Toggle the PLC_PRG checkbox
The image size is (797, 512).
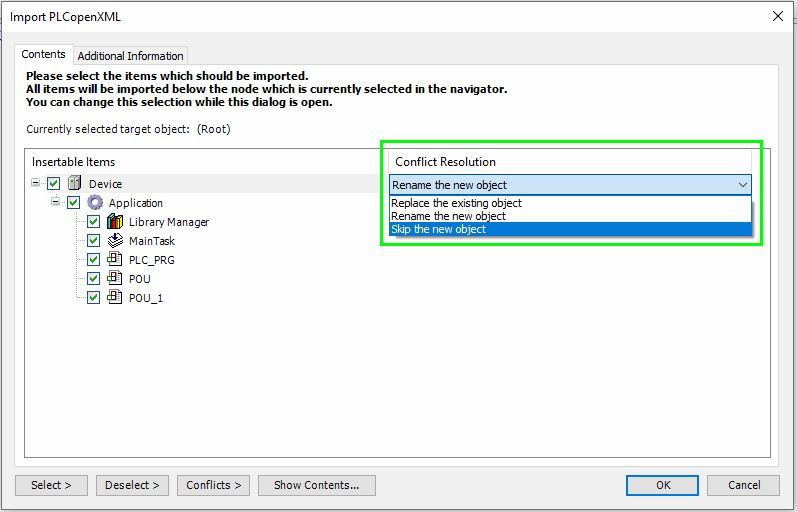coord(94,260)
